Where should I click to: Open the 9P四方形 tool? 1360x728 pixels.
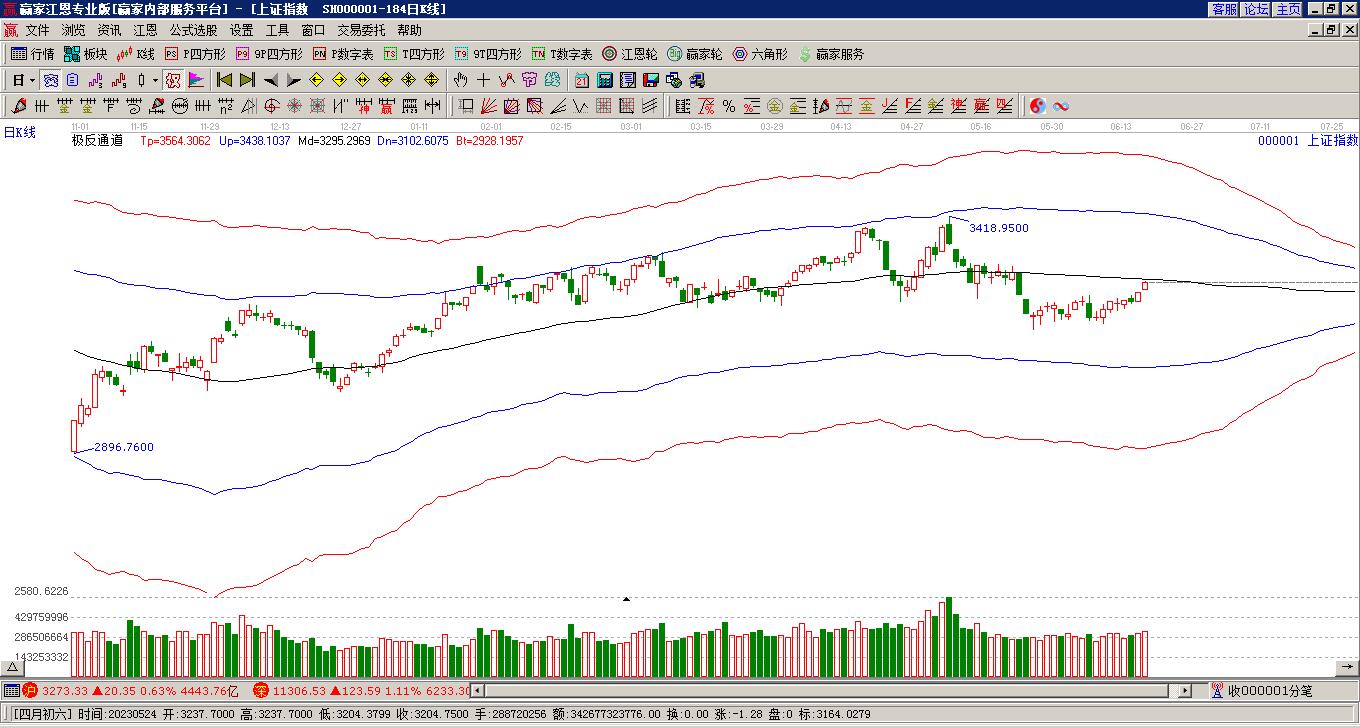click(x=268, y=54)
